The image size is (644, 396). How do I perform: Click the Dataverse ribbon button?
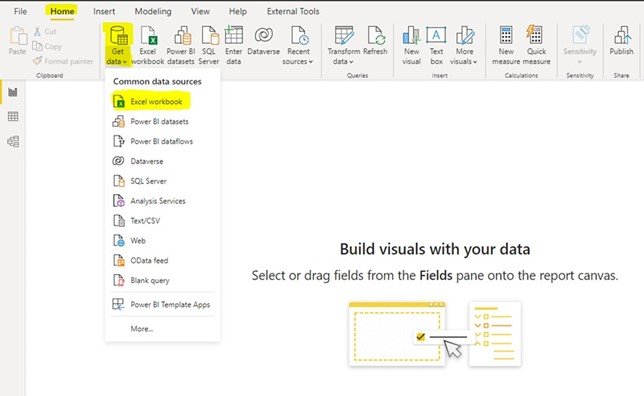point(263,40)
